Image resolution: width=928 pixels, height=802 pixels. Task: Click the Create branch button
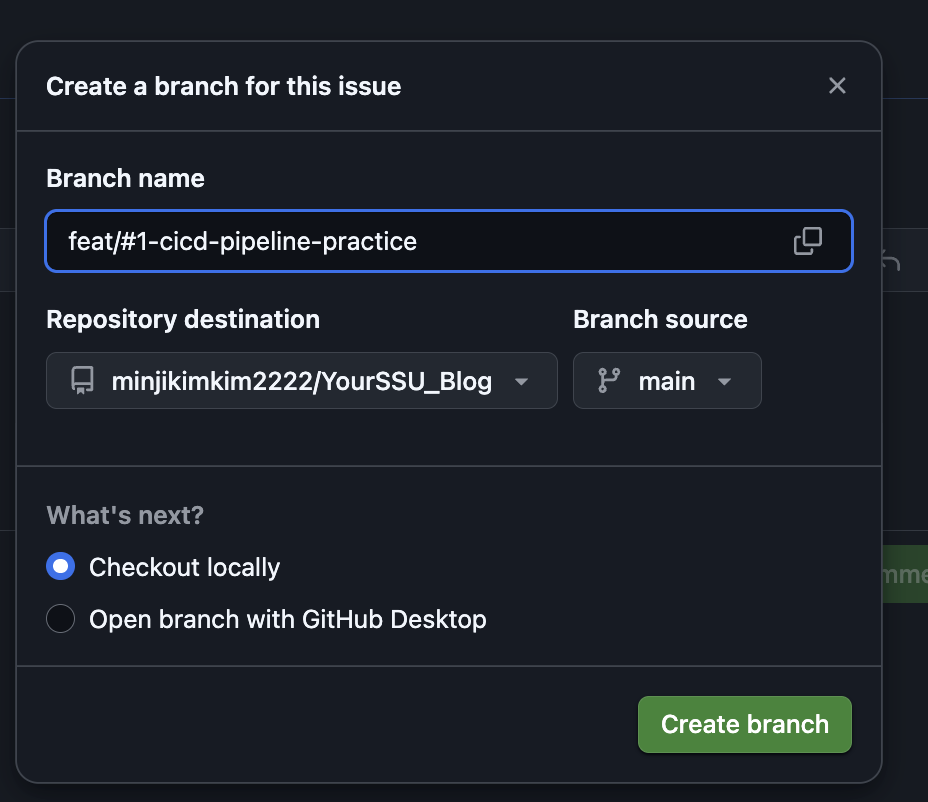[745, 724]
